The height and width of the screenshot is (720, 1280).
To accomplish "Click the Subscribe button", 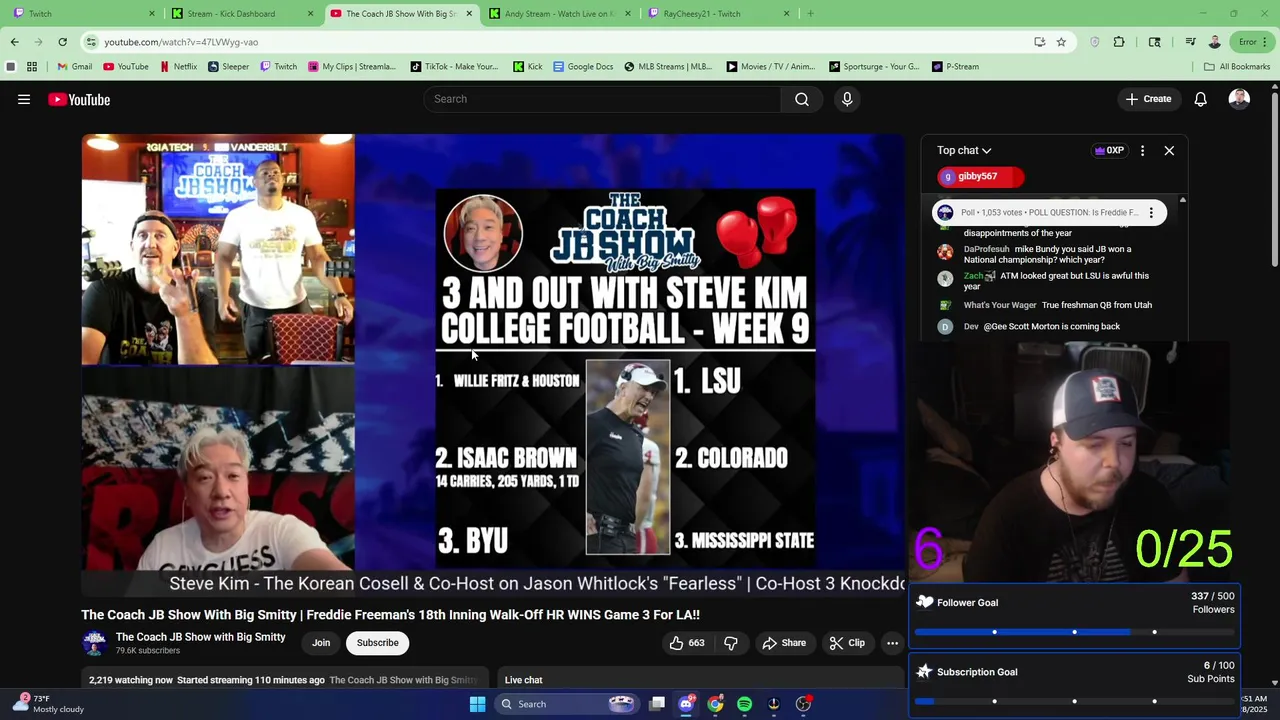I will pos(378,643).
